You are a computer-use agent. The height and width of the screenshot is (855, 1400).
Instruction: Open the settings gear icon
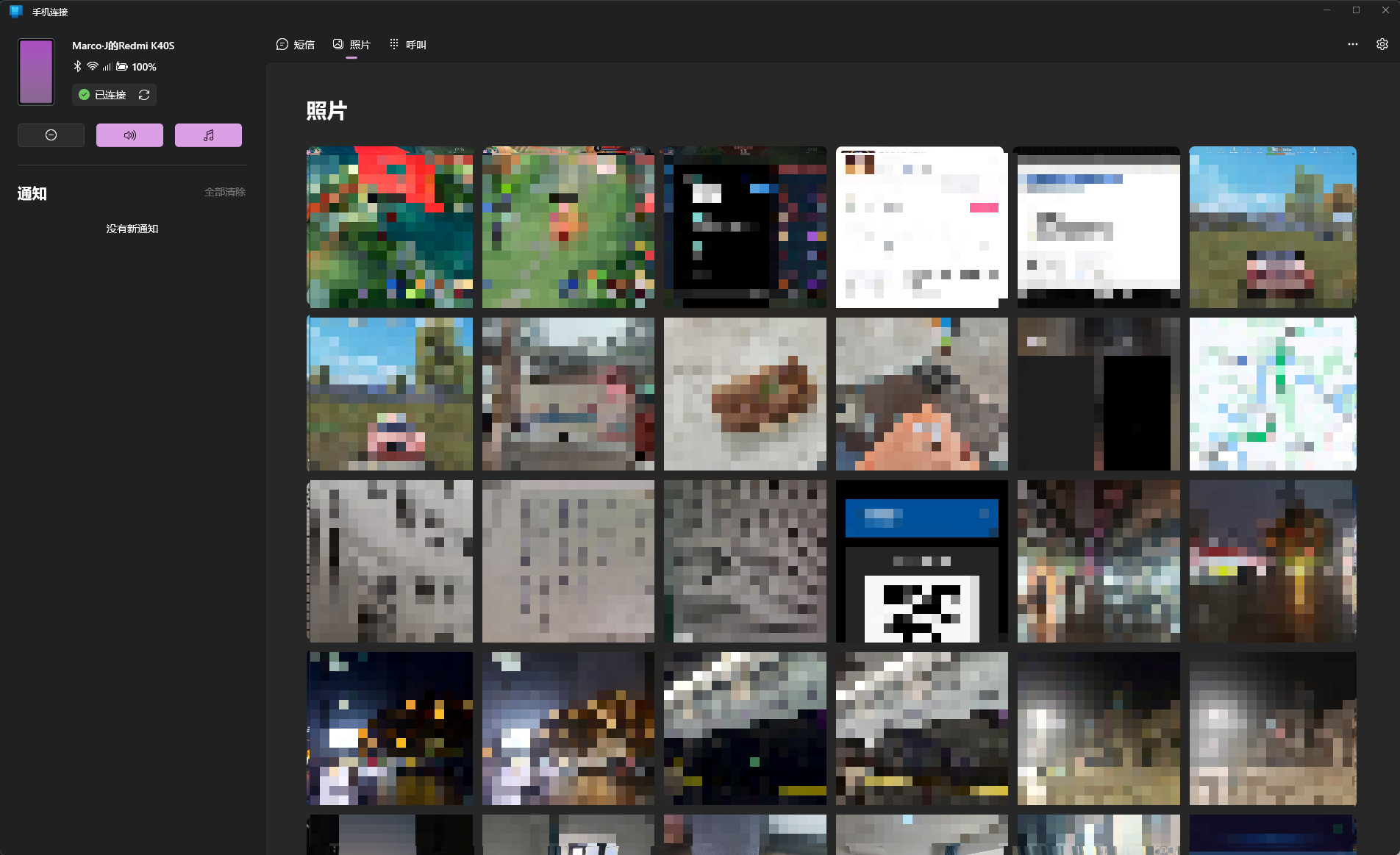click(1382, 44)
